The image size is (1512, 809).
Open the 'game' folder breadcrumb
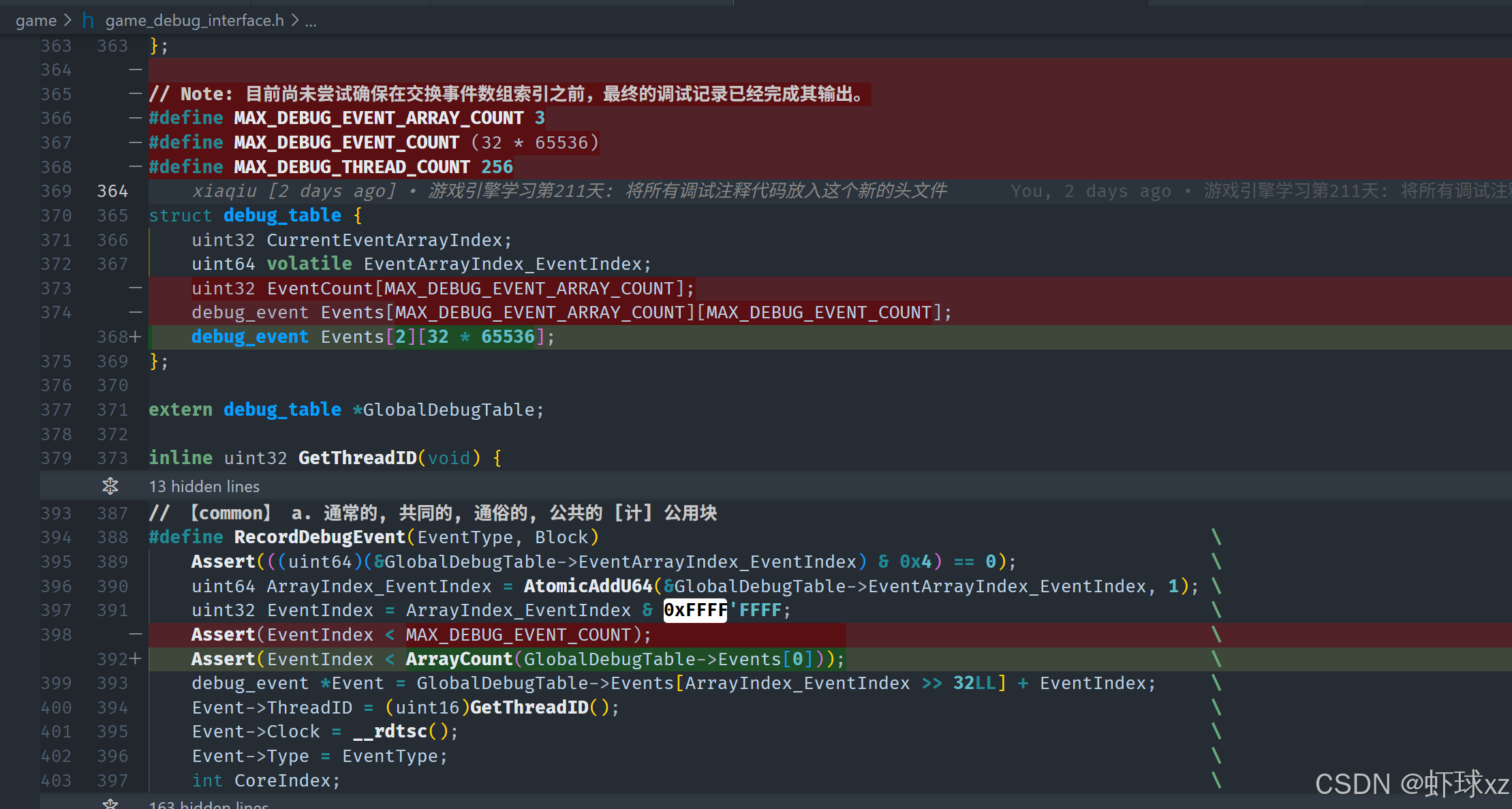(35, 20)
